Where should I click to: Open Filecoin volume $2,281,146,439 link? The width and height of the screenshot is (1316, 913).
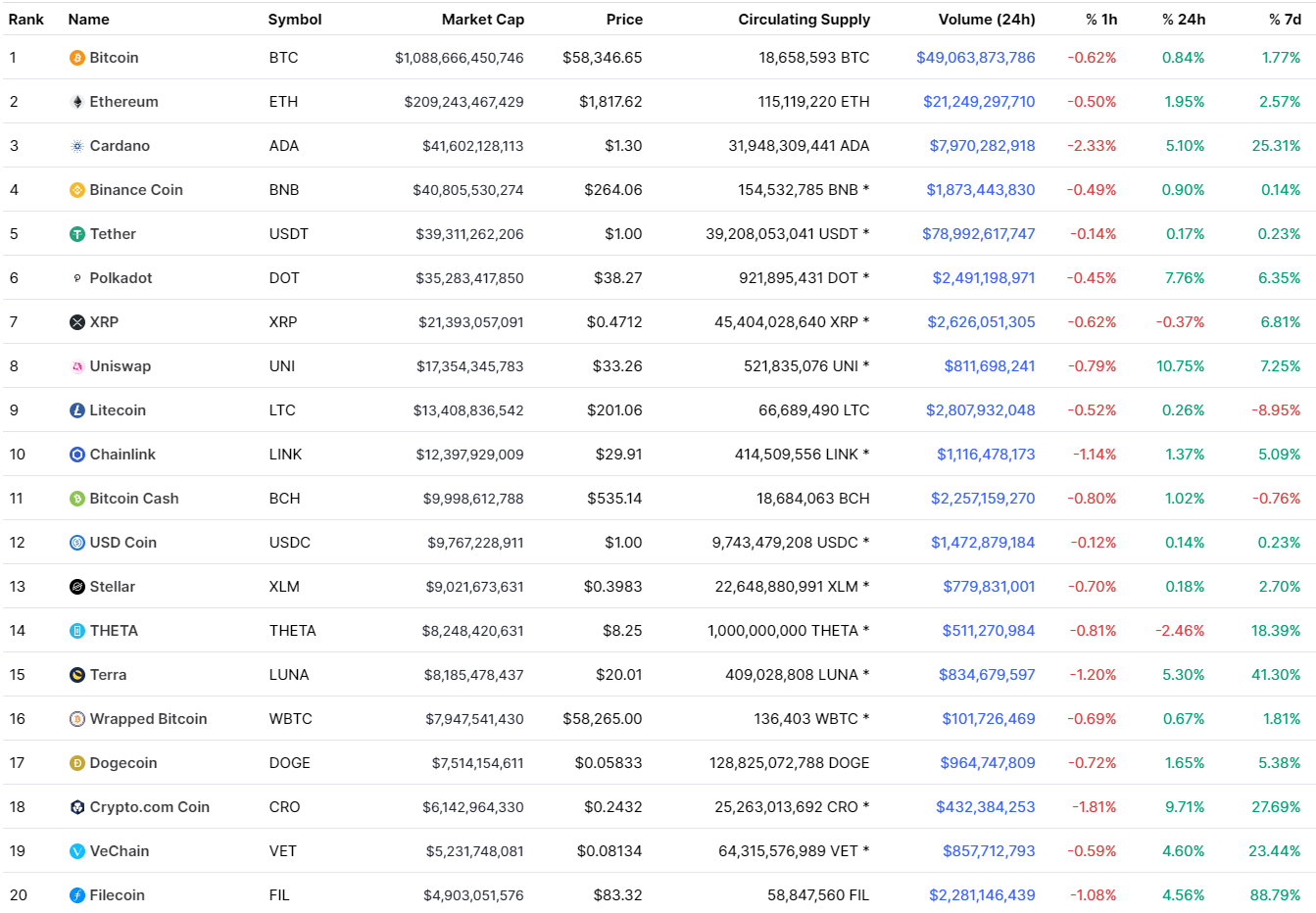pyautogui.click(x=983, y=895)
